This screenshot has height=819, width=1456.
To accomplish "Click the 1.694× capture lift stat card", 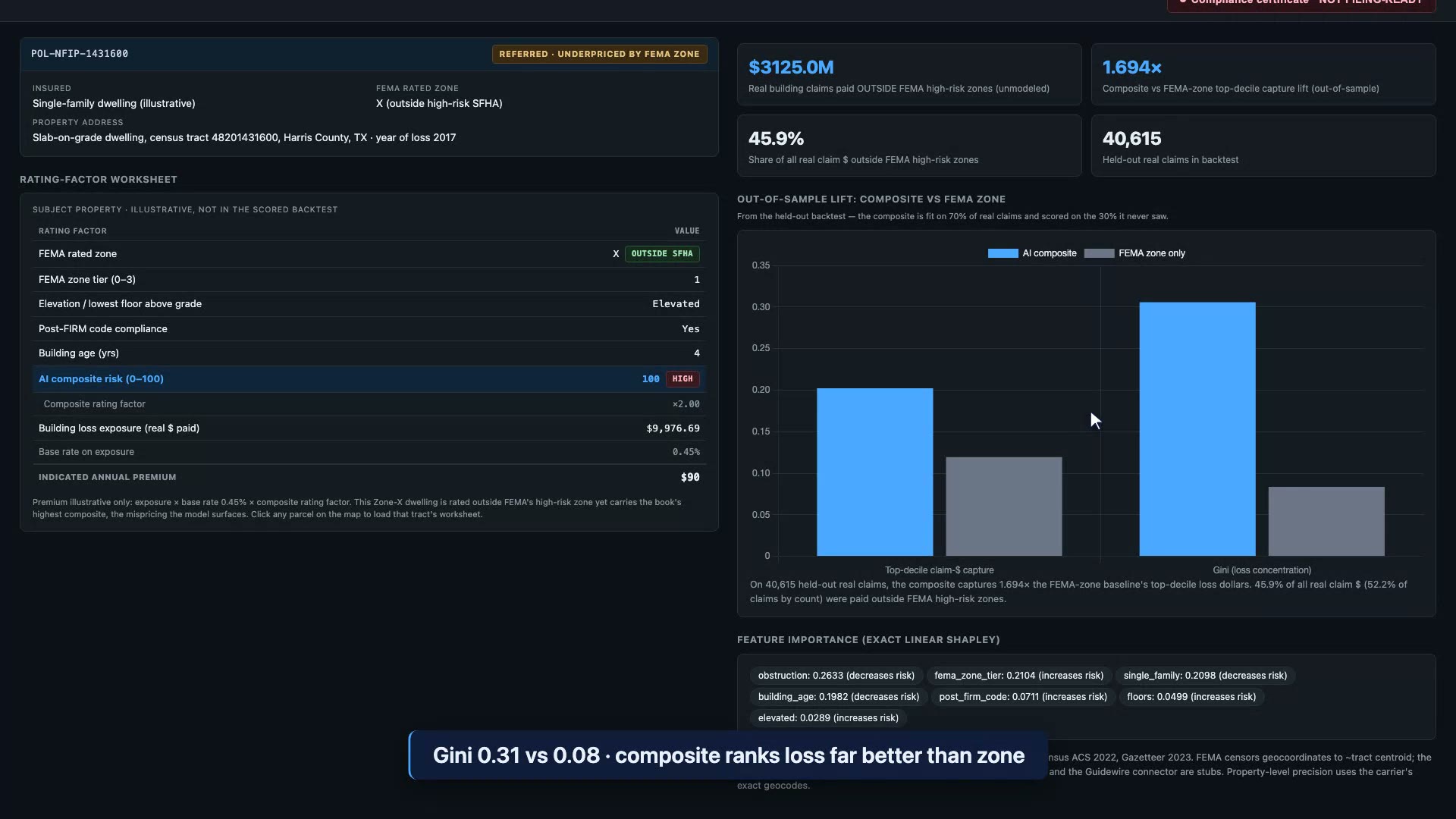I will [1263, 74].
